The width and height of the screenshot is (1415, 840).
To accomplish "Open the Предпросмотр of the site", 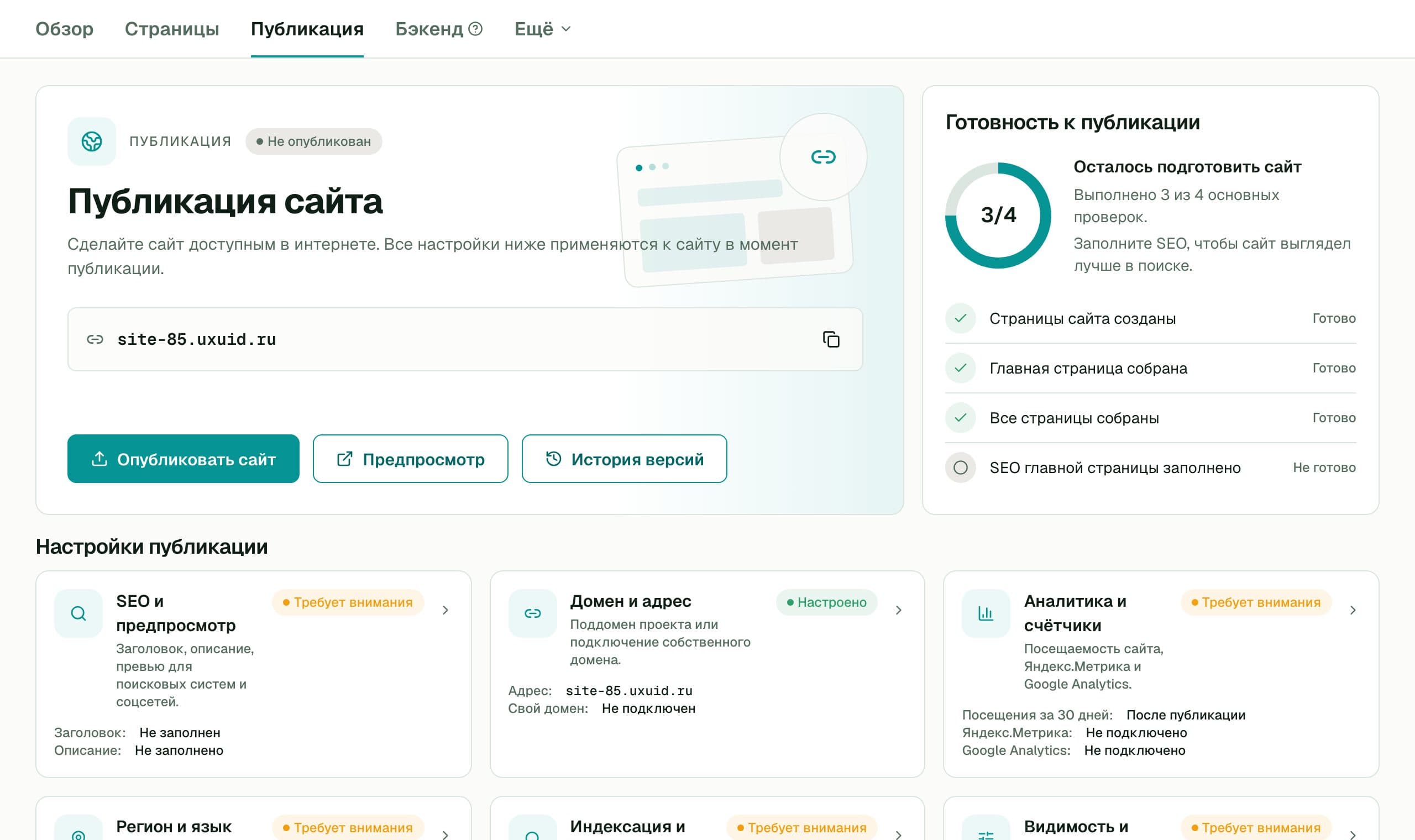I will pos(410,459).
